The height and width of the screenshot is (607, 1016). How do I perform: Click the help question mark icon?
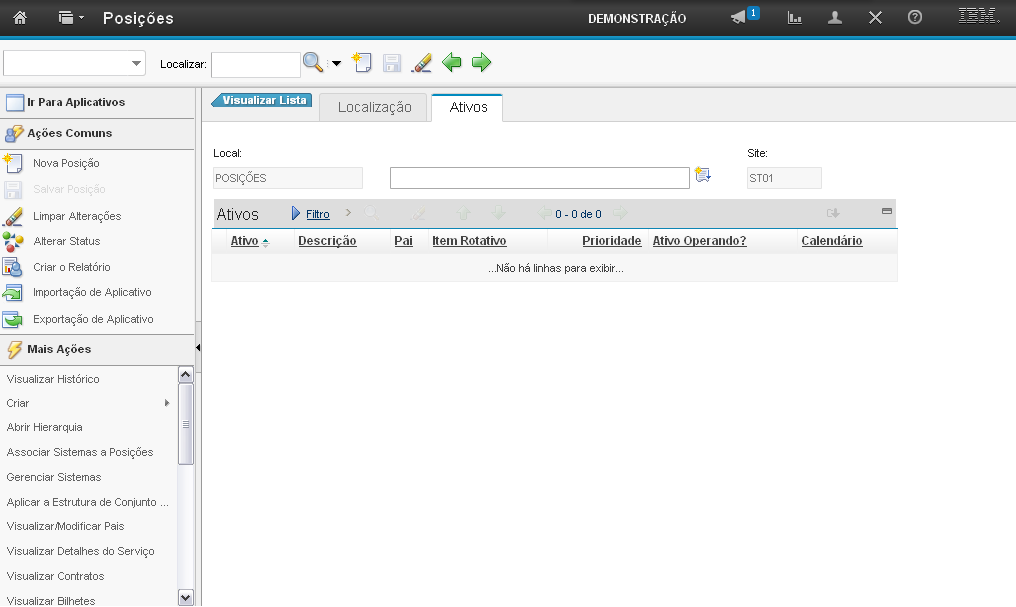(x=914, y=18)
